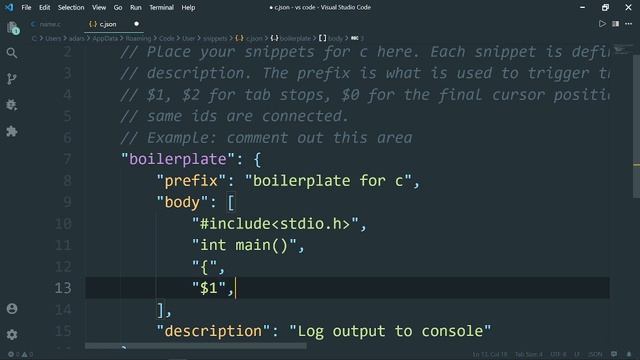Click the boilerplate breadcrumb segment
This screenshot has width=640, height=360.
click(x=291, y=38)
